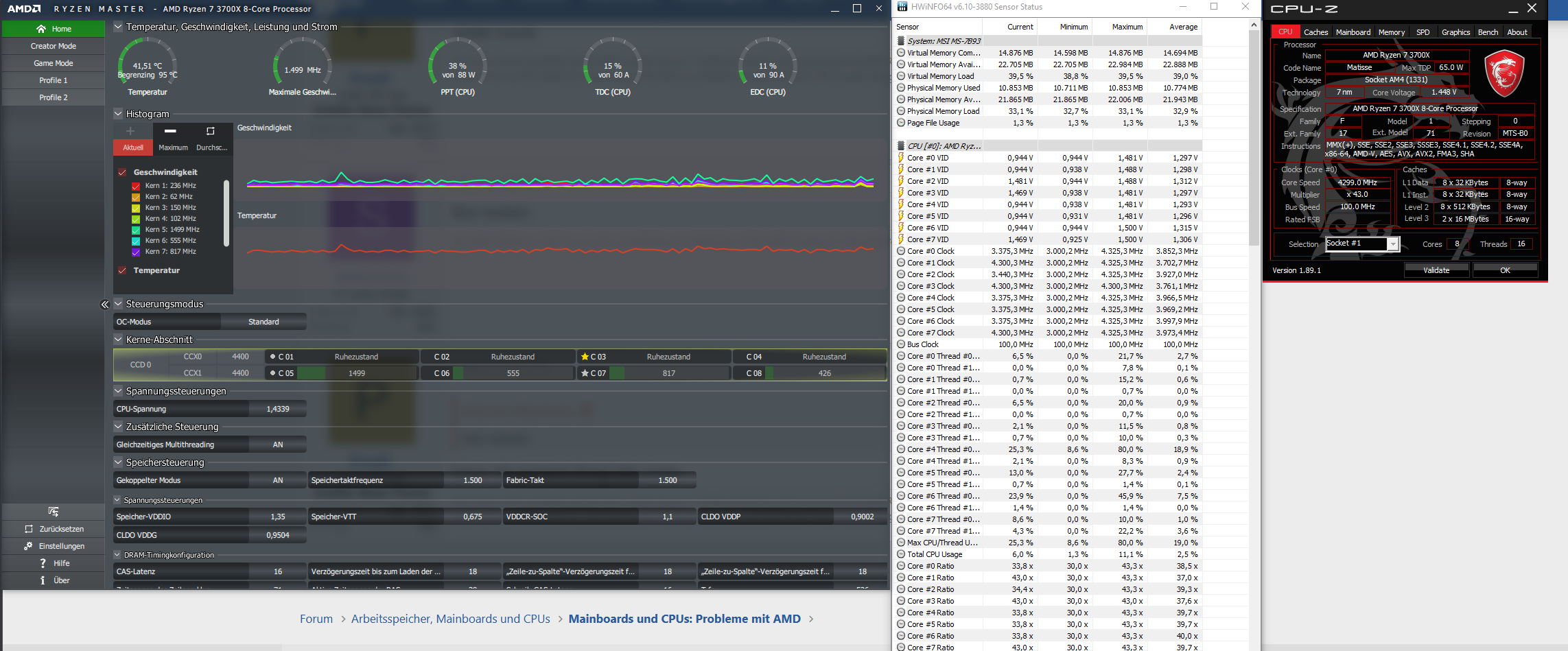
Task: Click the star icon on core C 03
Action: 585,357
